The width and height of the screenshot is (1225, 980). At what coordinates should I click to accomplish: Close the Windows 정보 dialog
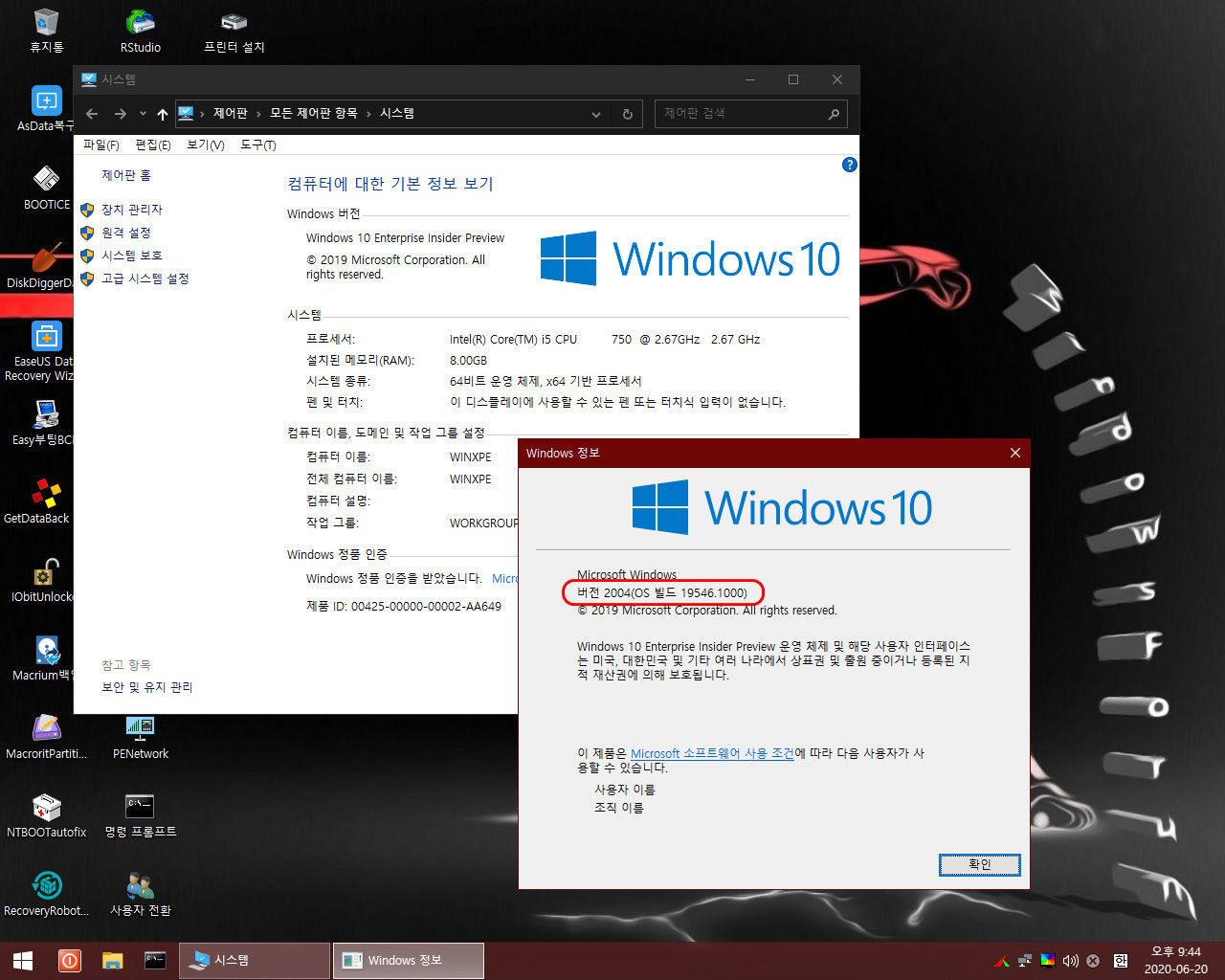[x=1015, y=453]
